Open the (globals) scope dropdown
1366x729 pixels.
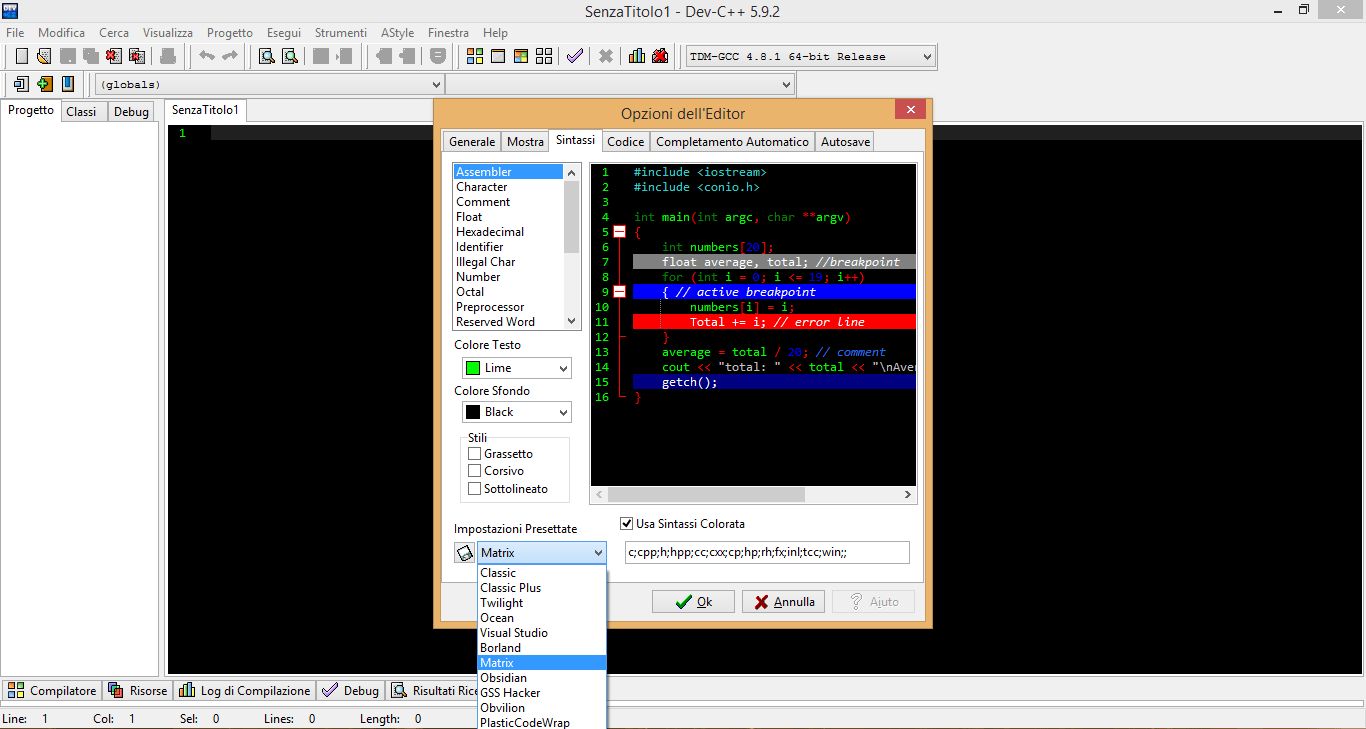click(x=269, y=85)
